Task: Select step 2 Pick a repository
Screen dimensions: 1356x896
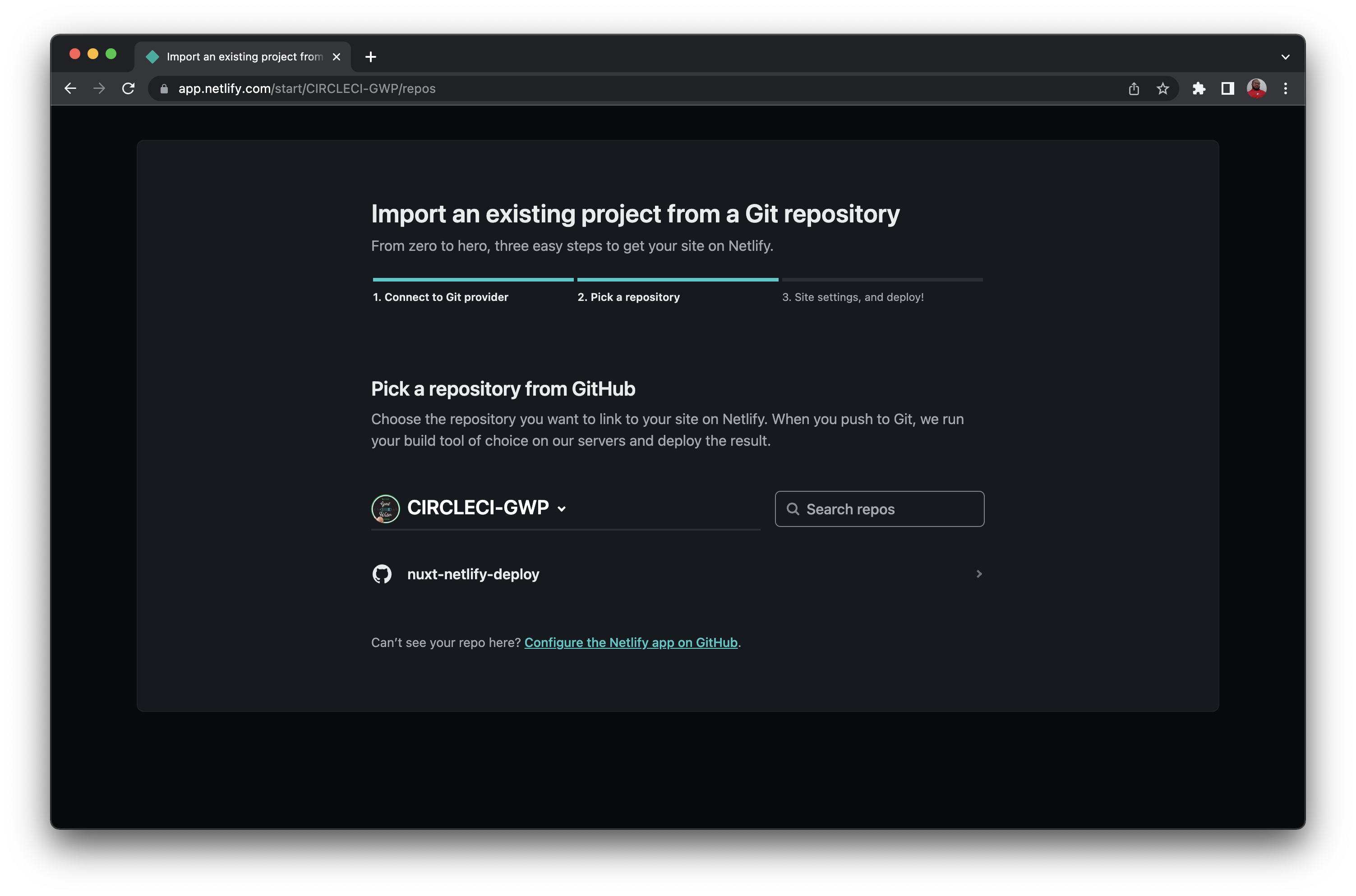Action: click(x=628, y=297)
